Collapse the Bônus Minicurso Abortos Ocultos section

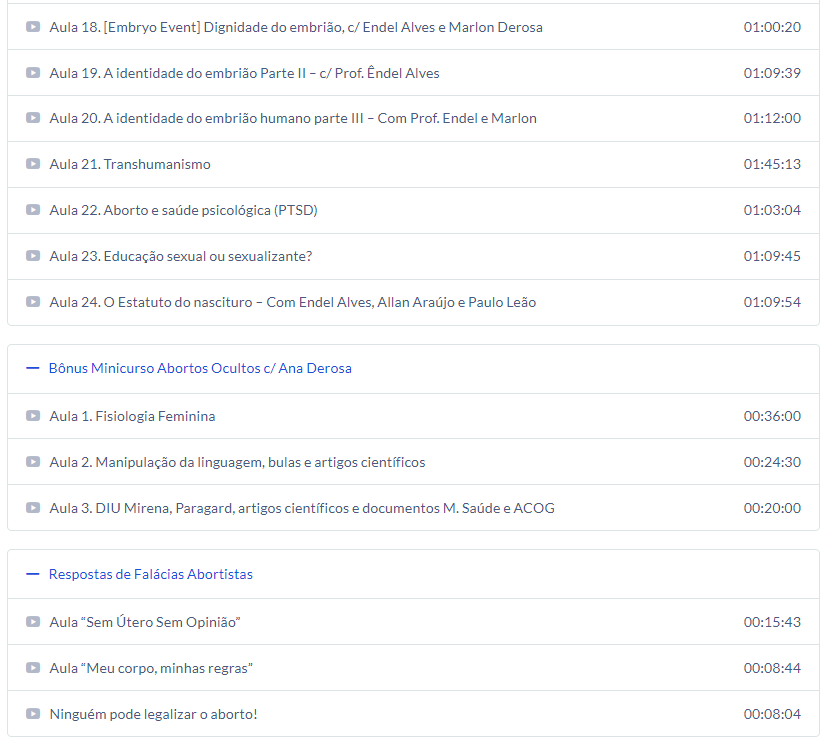click(200, 368)
